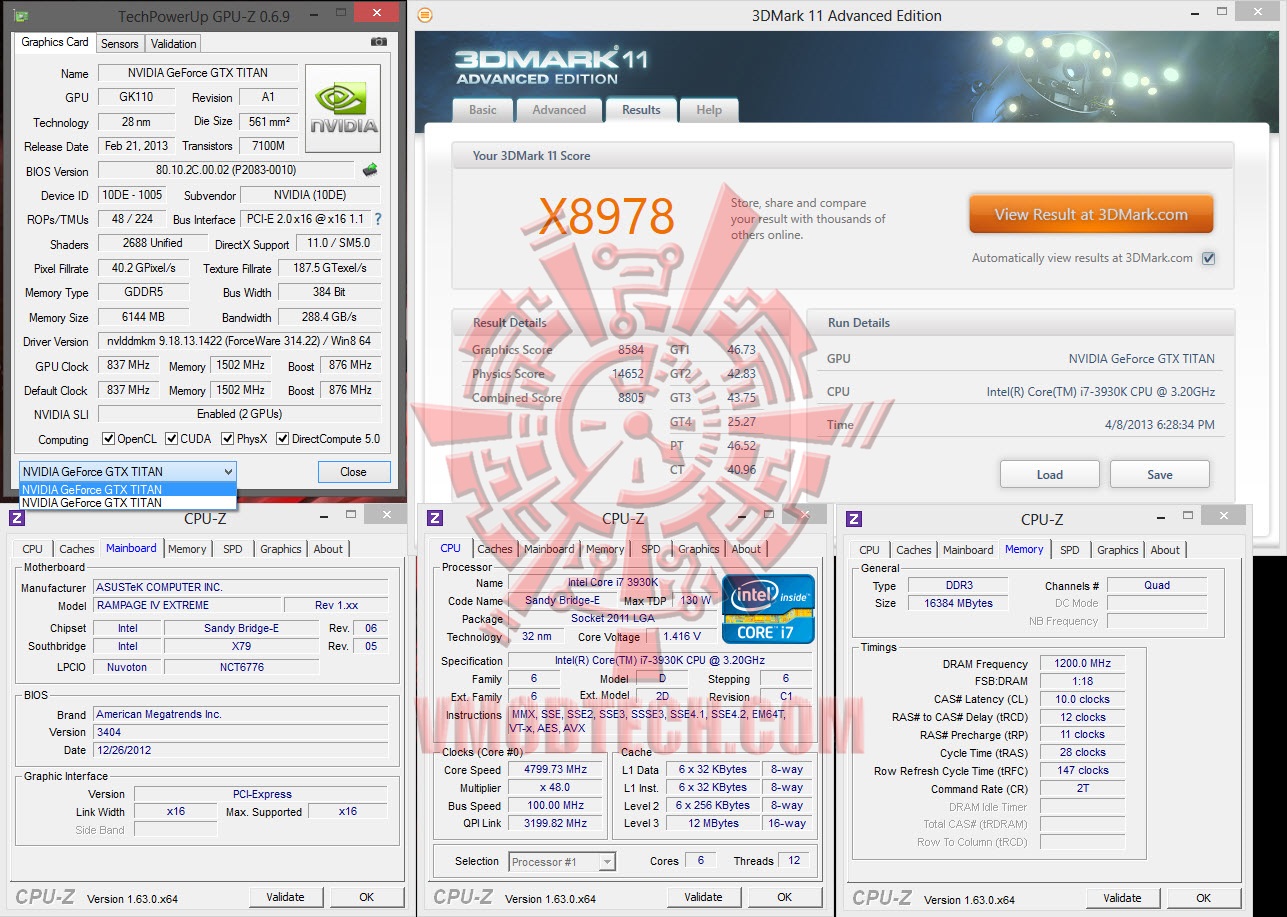
Task: Click the 3DMark 11 orange title bar icon
Action: point(425,15)
